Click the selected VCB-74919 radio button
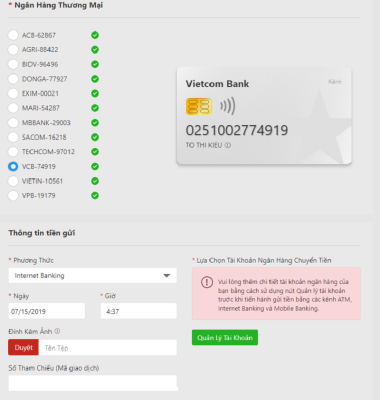The height and width of the screenshot is (400, 380). pyautogui.click(x=13, y=166)
